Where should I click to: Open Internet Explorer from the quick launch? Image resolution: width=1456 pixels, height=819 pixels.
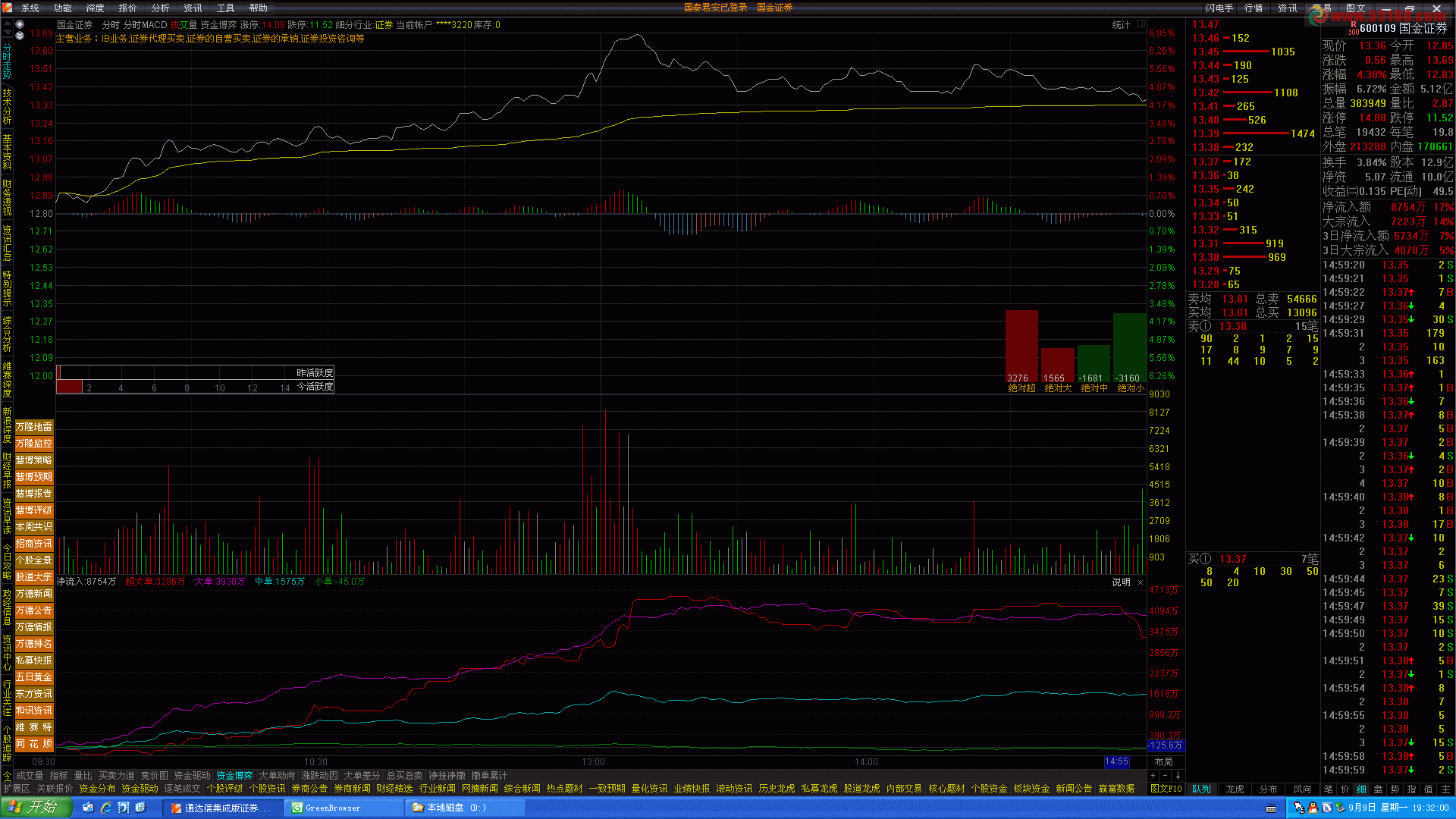tap(105, 808)
